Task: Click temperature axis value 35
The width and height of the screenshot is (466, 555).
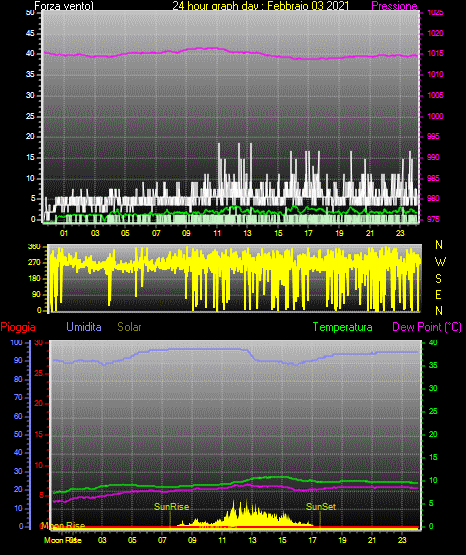Action: (x=433, y=365)
